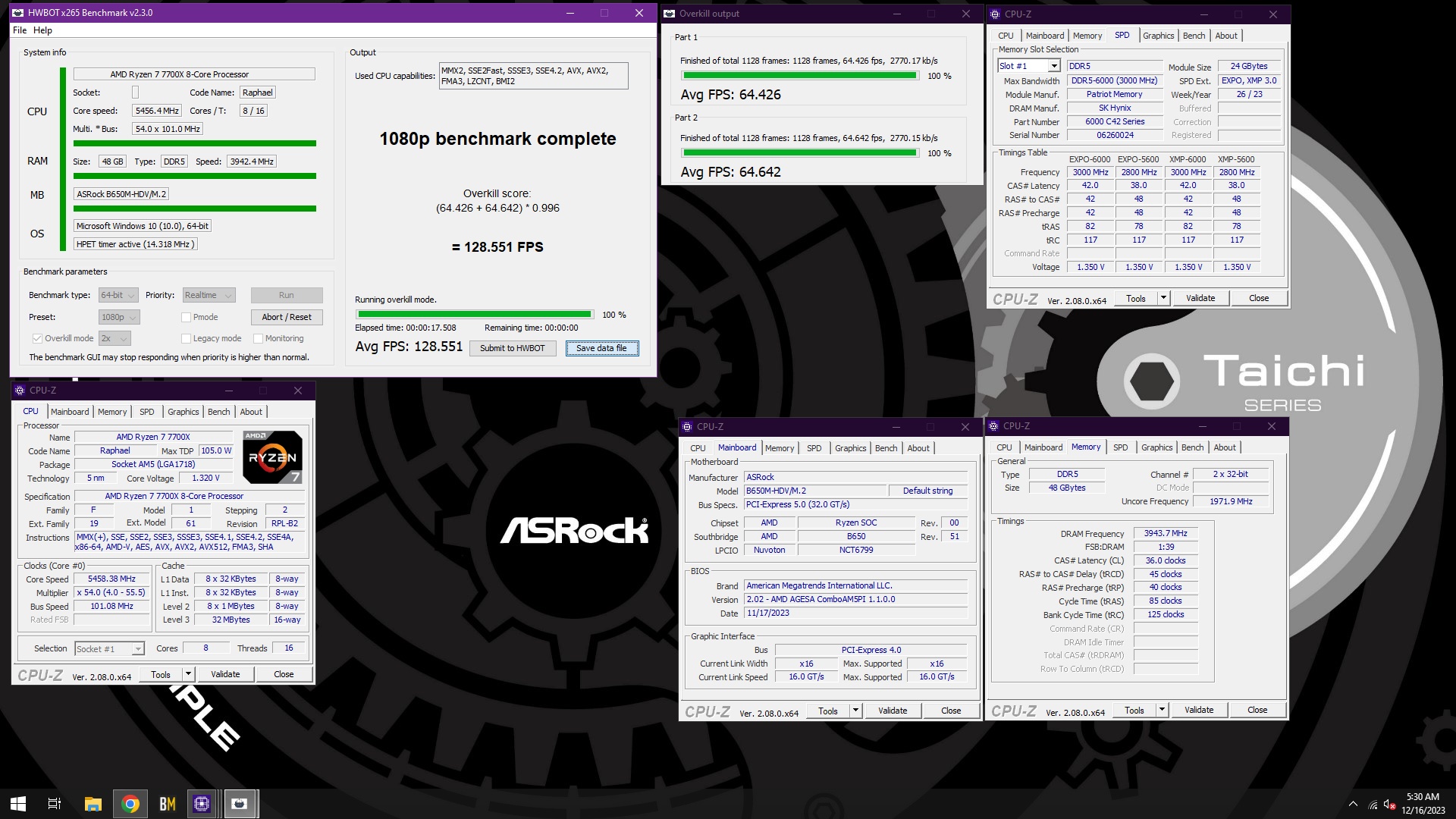1456x819 pixels.
Task: Click Tools button in CPU-Z Memory window
Action: (1134, 710)
